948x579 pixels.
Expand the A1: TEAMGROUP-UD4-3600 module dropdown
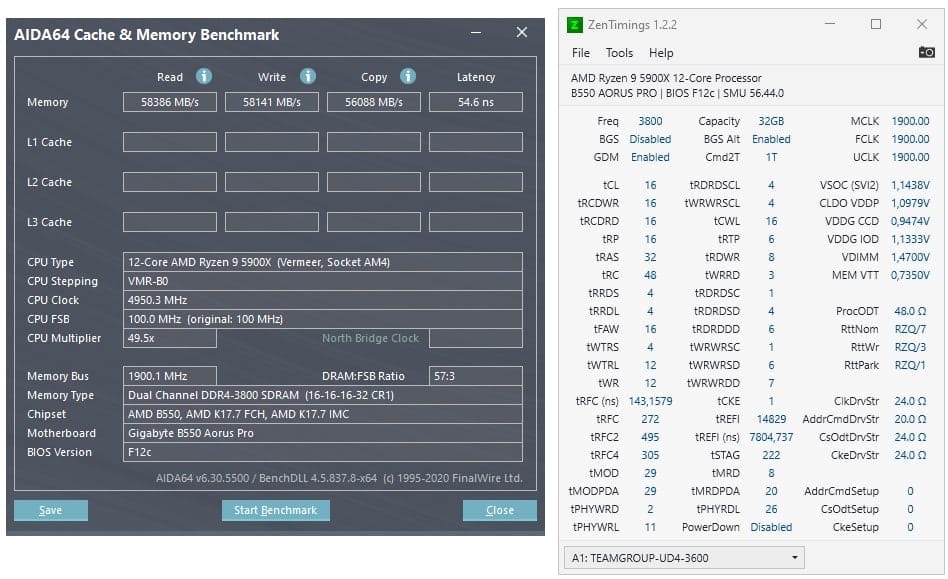click(x=684, y=557)
